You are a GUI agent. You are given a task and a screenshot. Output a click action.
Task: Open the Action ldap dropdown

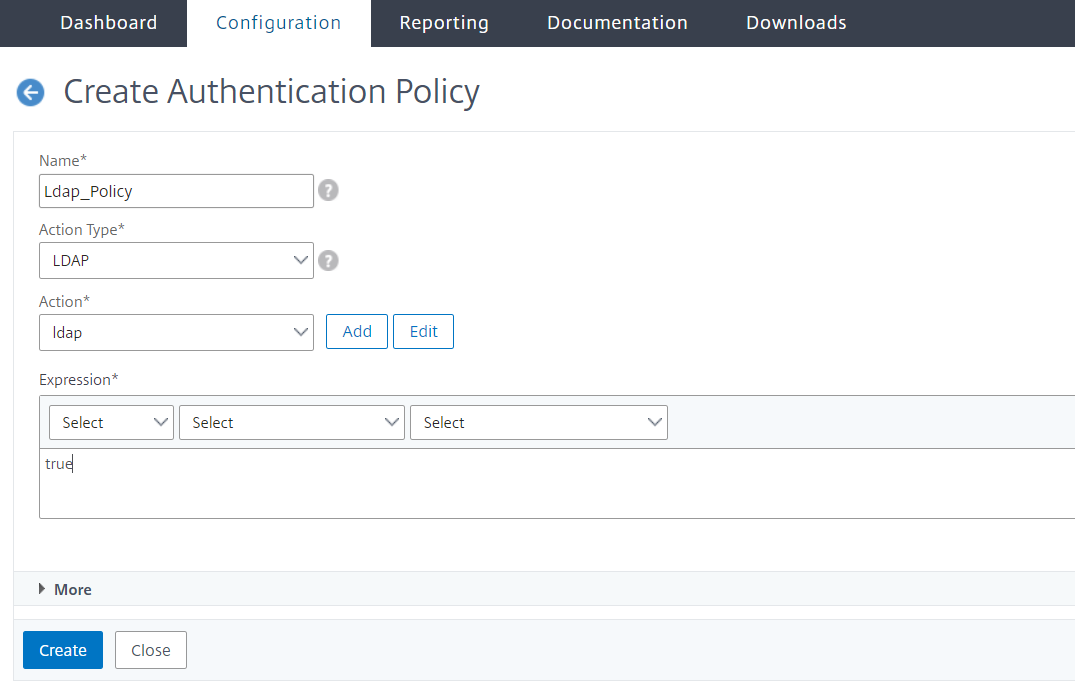pyautogui.click(x=176, y=332)
